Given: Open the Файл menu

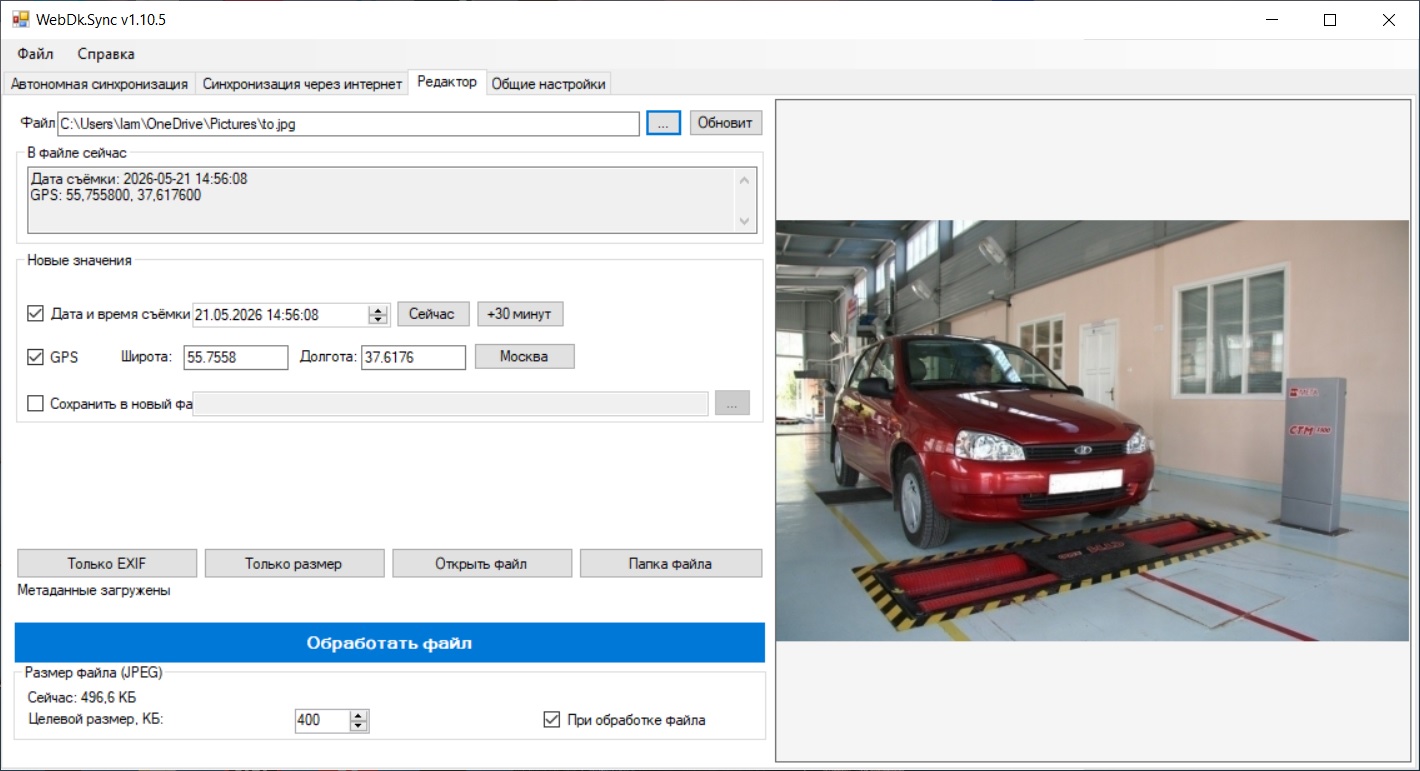Looking at the screenshot, I should click(35, 54).
